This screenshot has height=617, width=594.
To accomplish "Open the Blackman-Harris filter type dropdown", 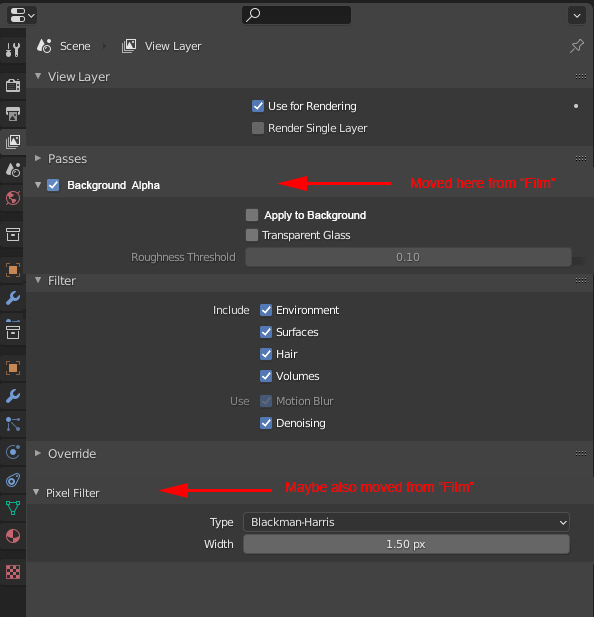I will click(x=406, y=522).
